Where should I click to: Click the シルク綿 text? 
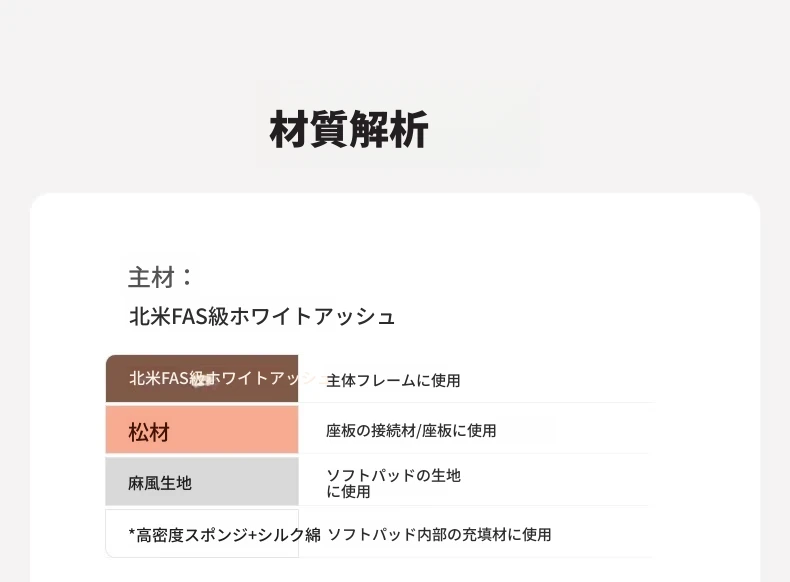[289, 535]
